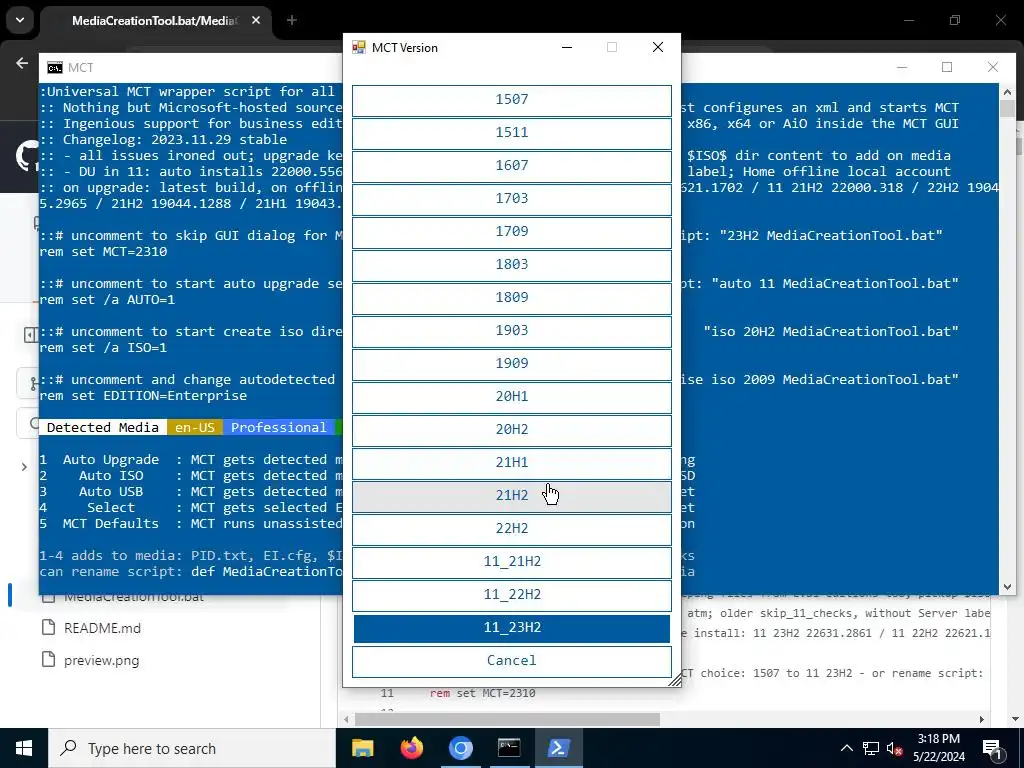
Task: Click the MCT console window icon
Action: pyautogui.click(x=55, y=67)
